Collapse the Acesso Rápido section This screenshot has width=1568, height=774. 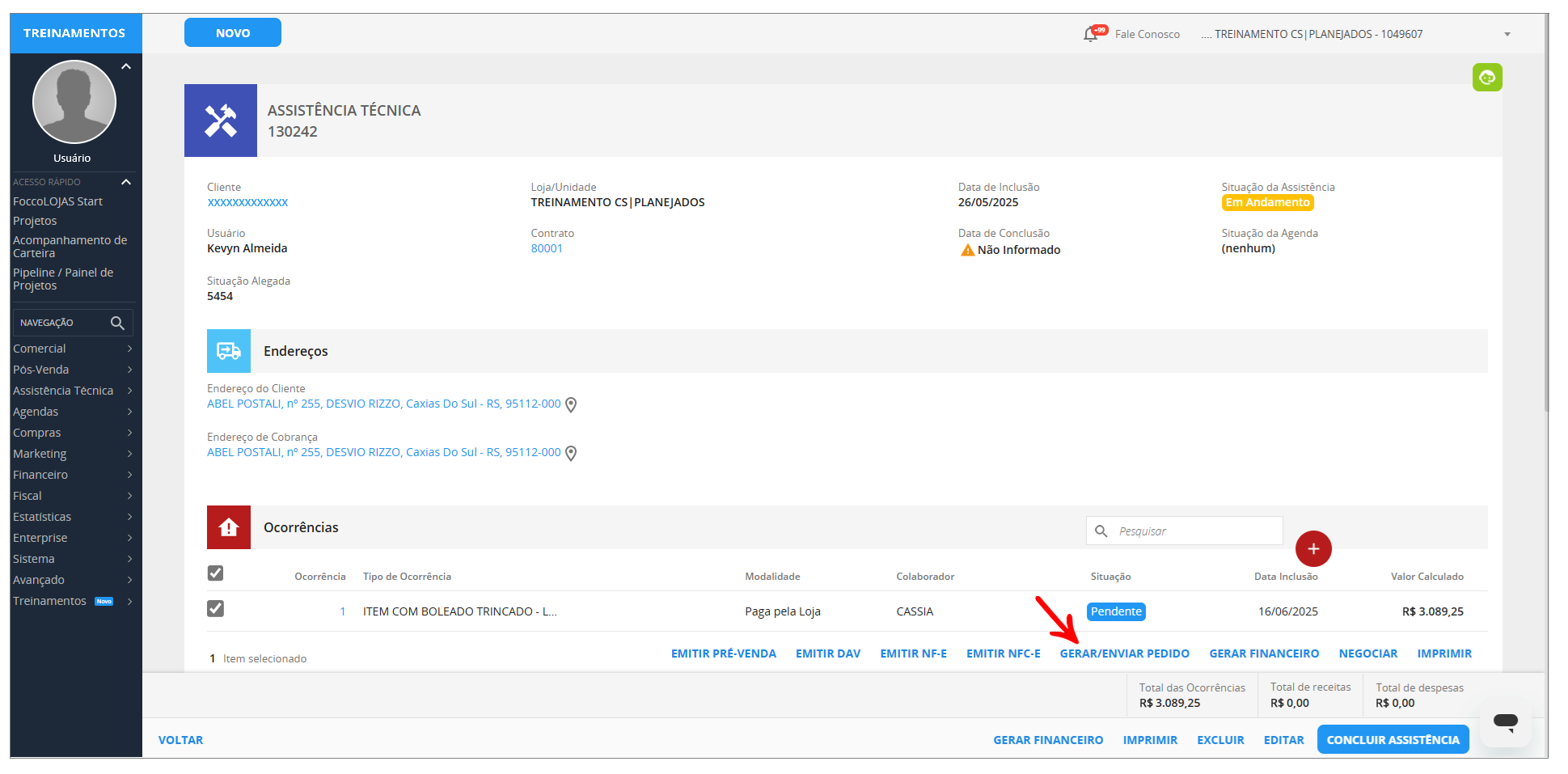coord(126,182)
